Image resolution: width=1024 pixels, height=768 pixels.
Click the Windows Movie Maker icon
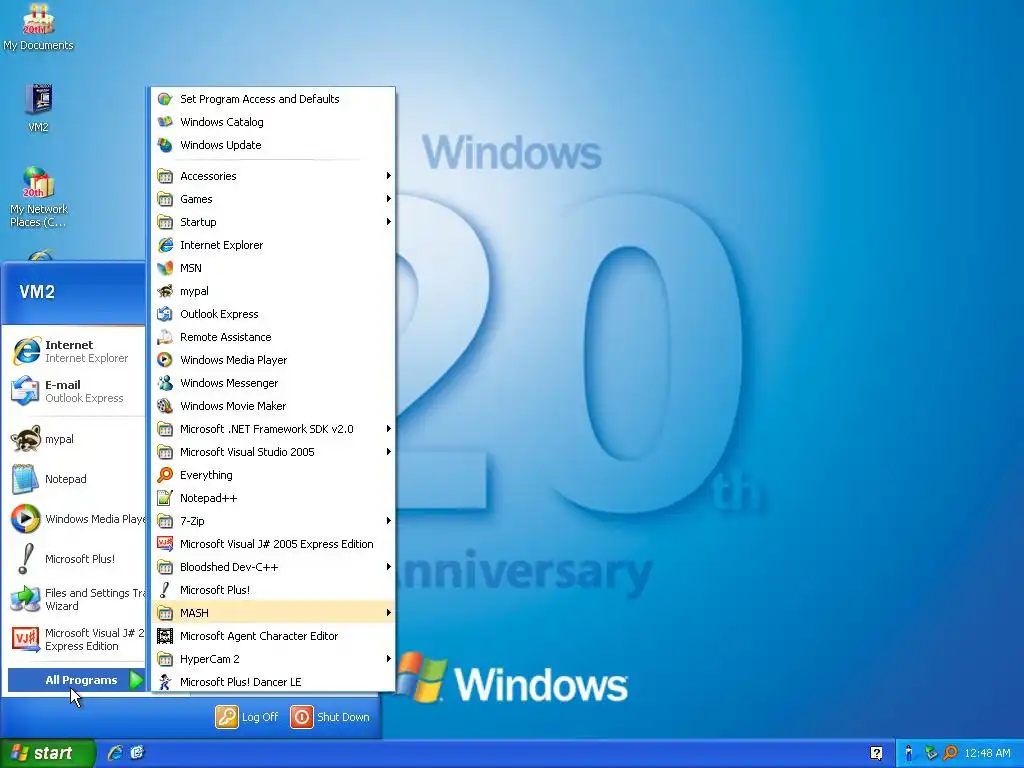pos(165,406)
